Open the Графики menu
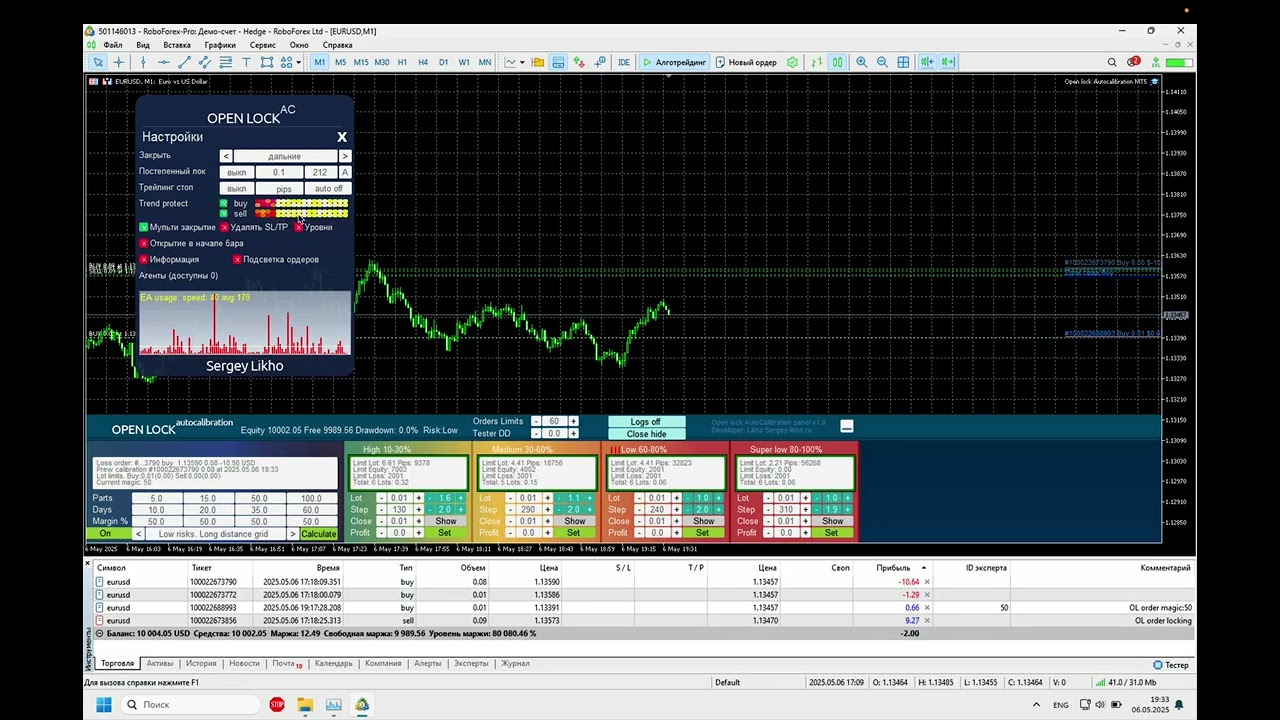1280x720 pixels. tap(220, 45)
